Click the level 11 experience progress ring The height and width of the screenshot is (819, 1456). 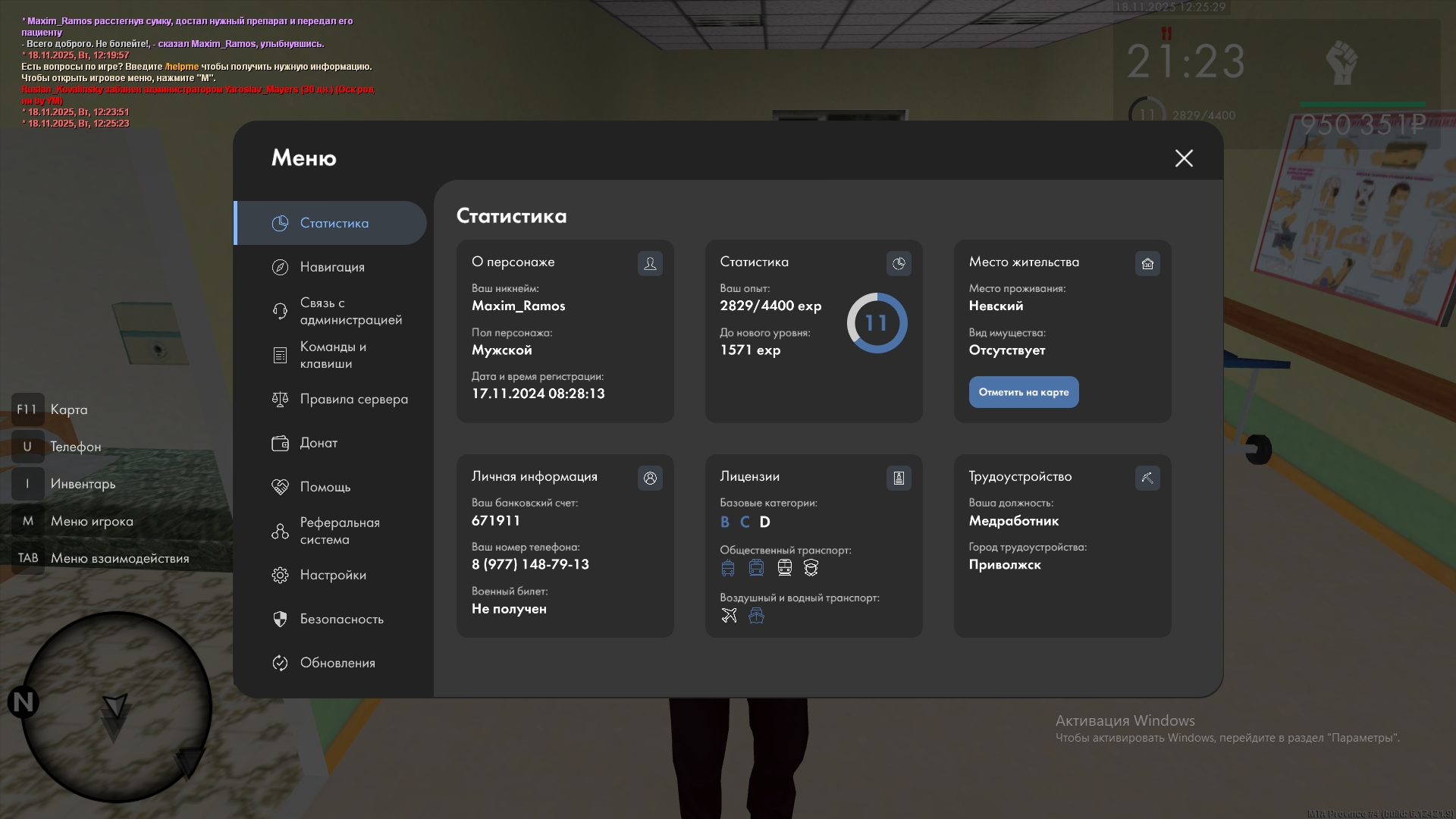pos(877,323)
